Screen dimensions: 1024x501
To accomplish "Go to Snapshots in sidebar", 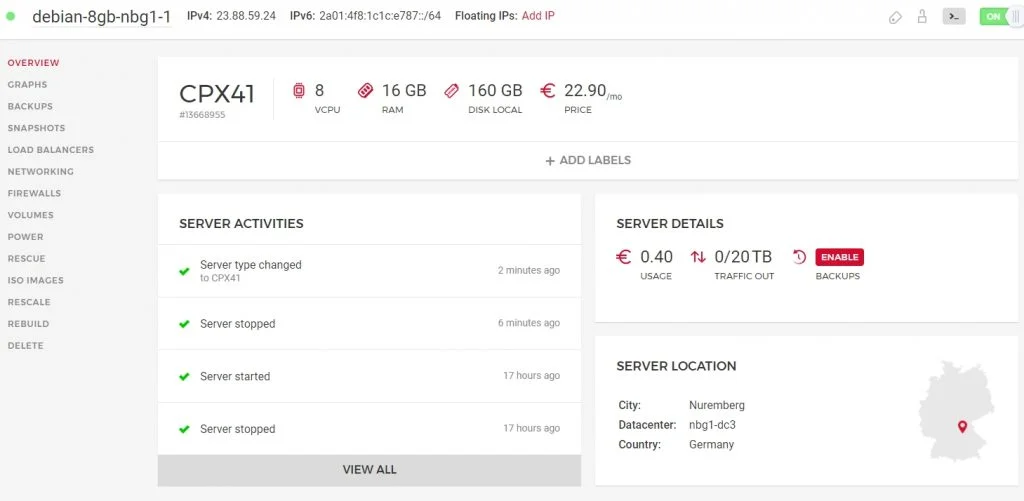I will [x=36, y=128].
